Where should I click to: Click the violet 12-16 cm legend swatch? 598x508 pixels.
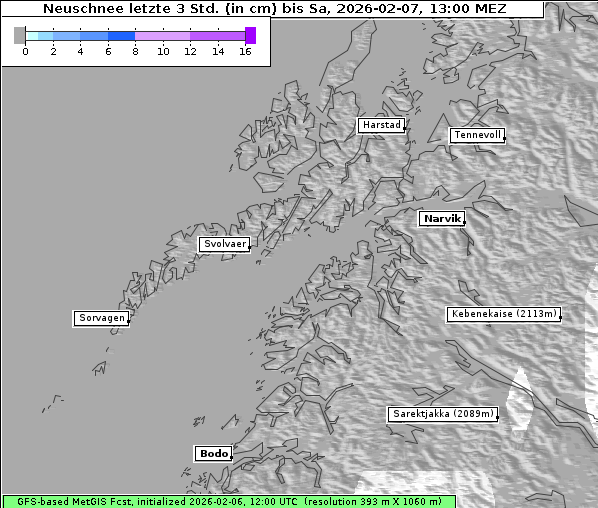point(217,36)
